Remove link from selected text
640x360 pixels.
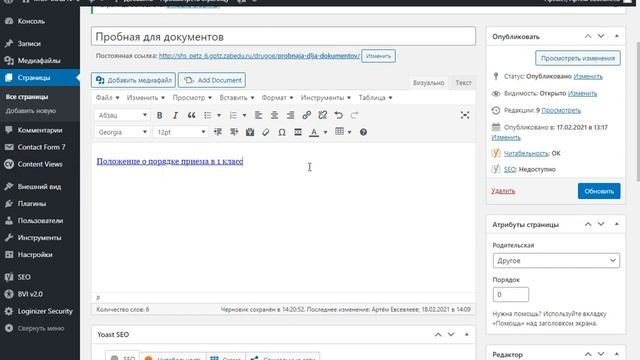[322, 116]
